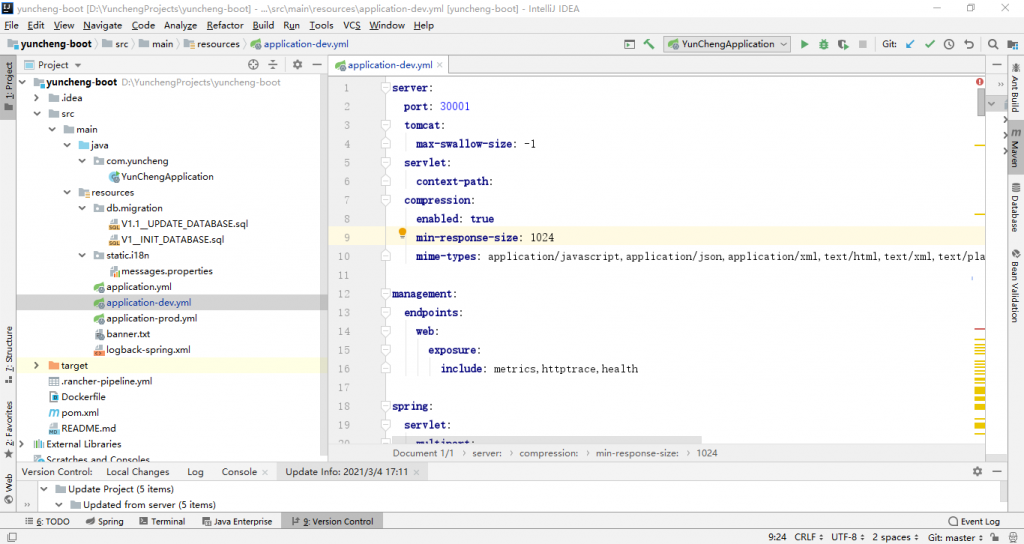Screen dimensions: 1024x544
Task: Expand the target folder
Action: (37, 366)
